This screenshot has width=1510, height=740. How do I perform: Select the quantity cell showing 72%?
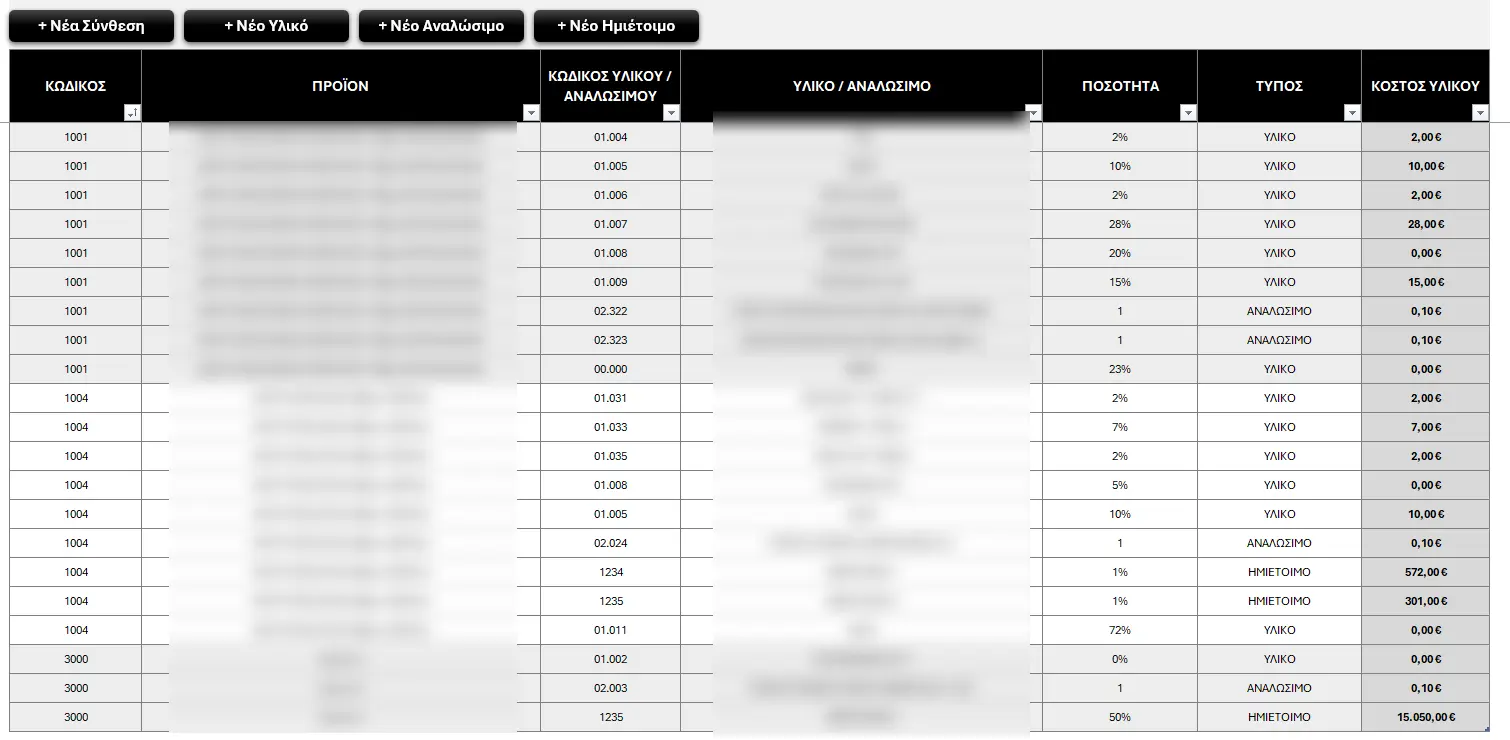tap(1119, 630)
